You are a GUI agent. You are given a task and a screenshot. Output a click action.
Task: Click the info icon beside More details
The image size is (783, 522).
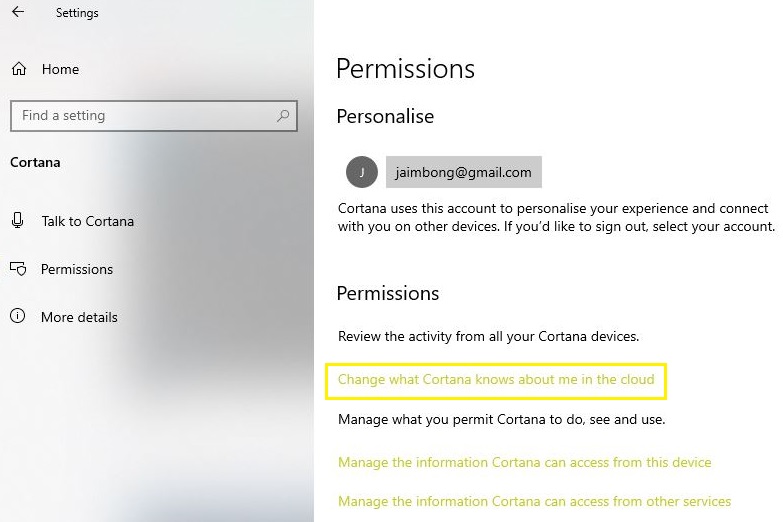click(18, 317)
